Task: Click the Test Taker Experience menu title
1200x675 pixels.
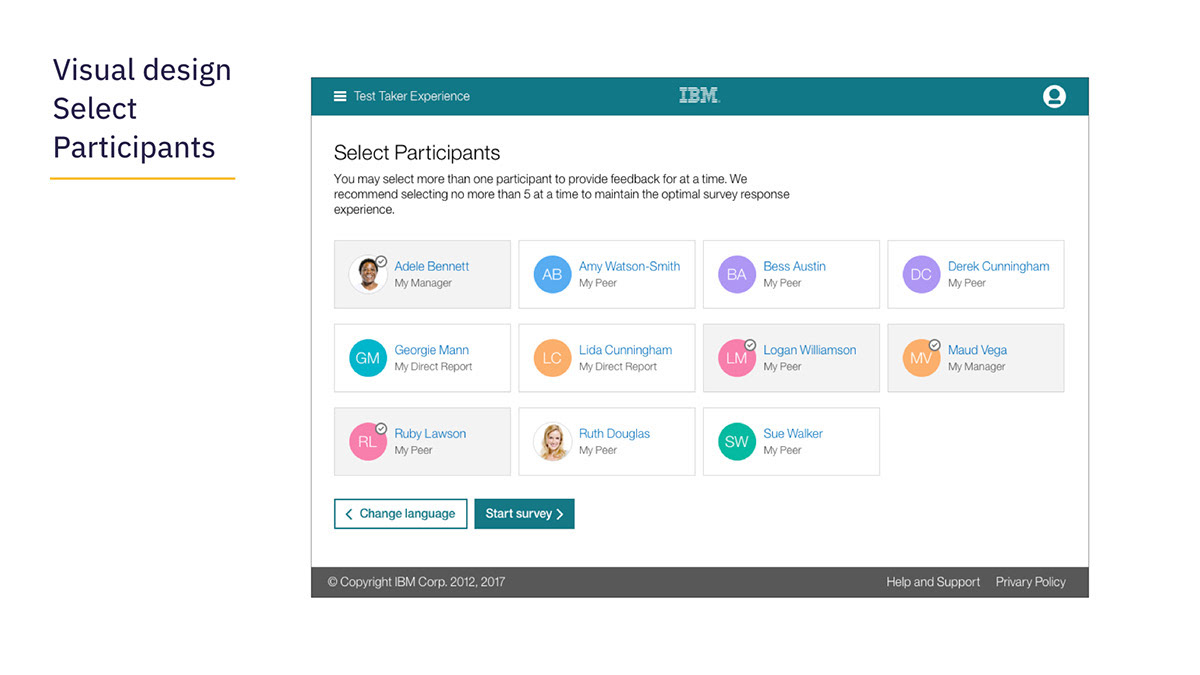Action: [411, 96]
